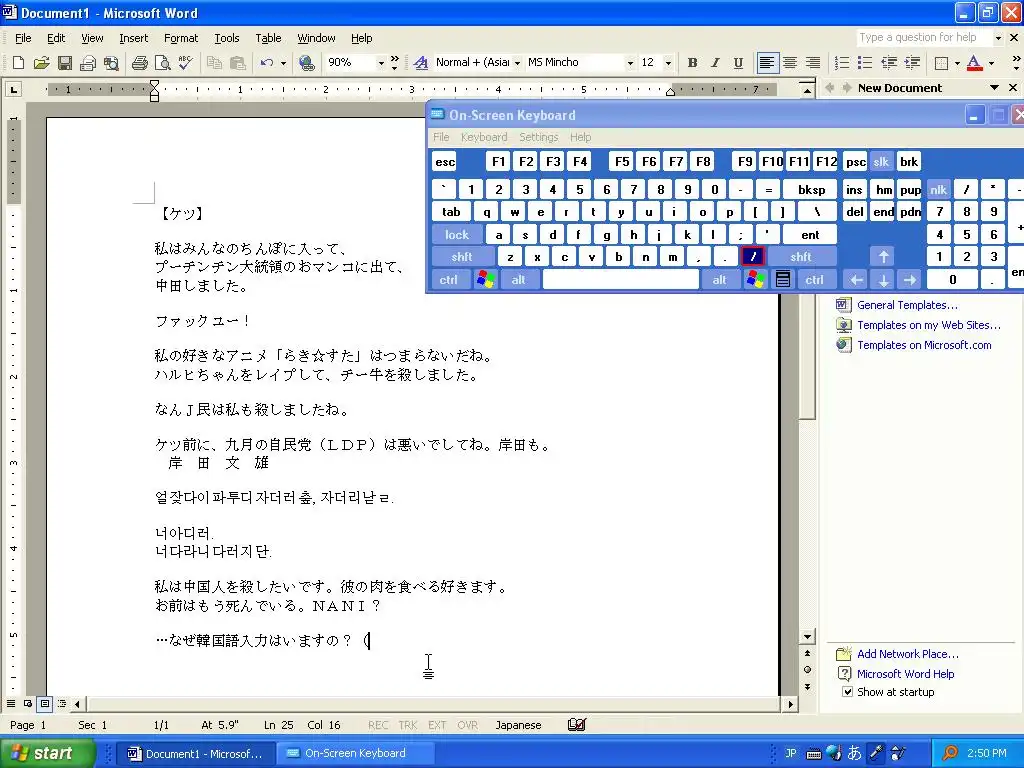Run Spelling and Grammar check icon
This screenshot has width=1024, height=768.
[185, 63]
